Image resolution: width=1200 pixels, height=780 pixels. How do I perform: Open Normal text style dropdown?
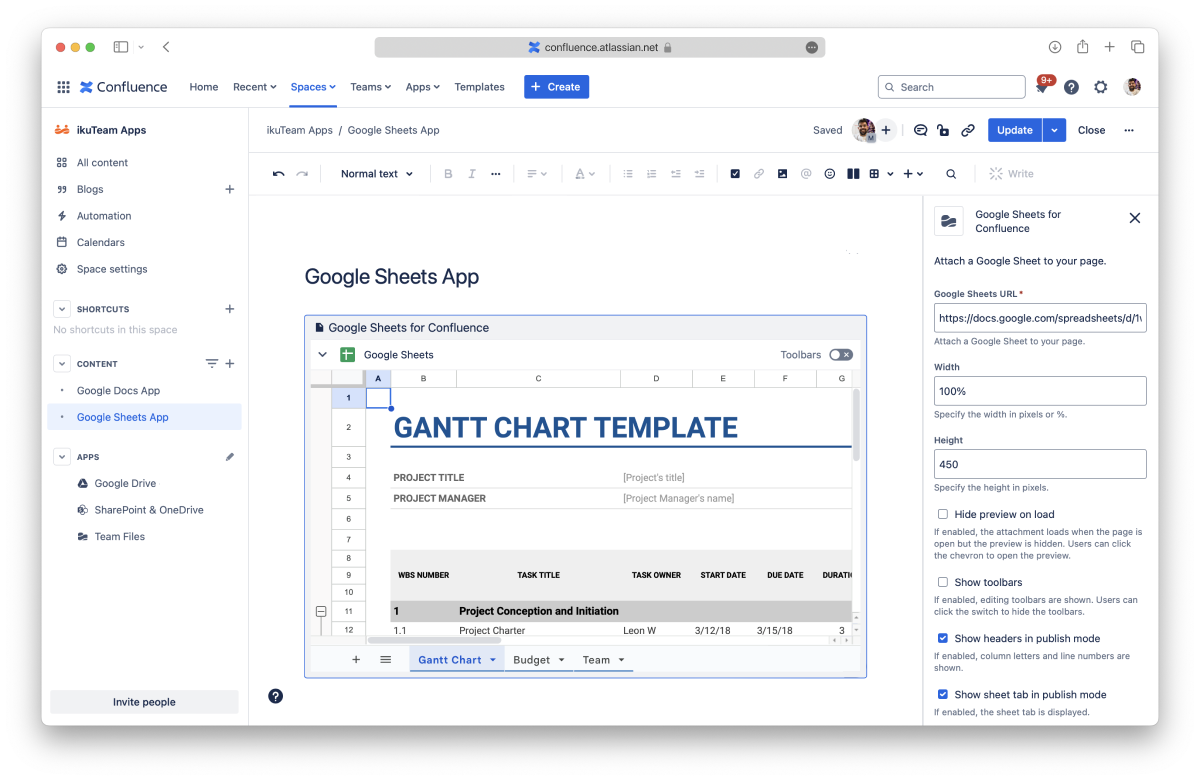377,174
